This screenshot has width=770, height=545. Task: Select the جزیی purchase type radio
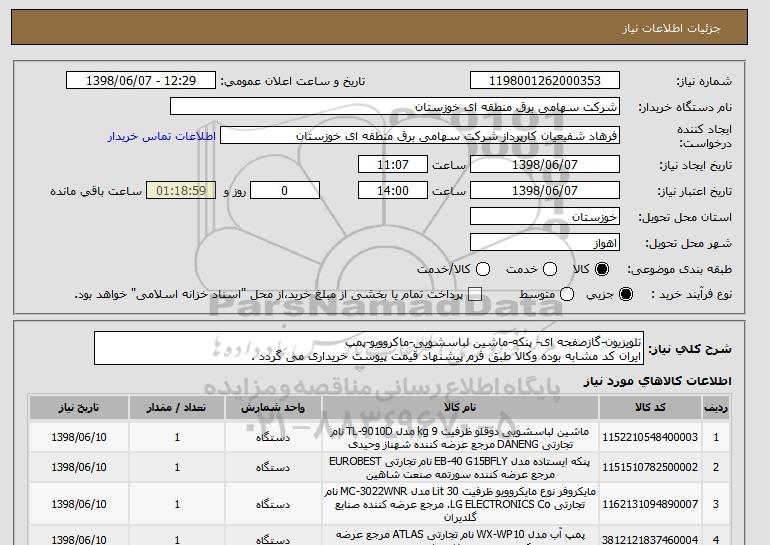coord(626,294)
